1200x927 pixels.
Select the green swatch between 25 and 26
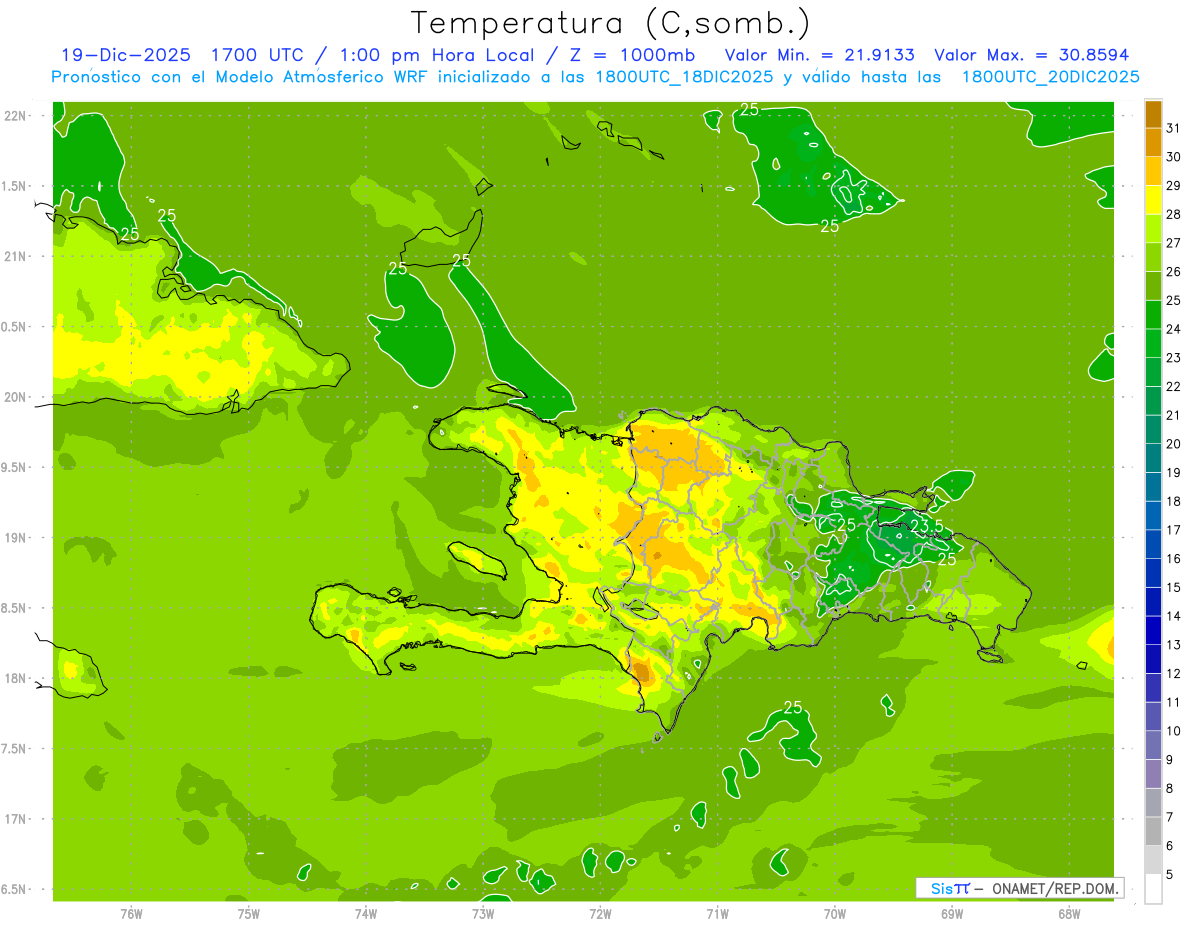click(1153, 286)
